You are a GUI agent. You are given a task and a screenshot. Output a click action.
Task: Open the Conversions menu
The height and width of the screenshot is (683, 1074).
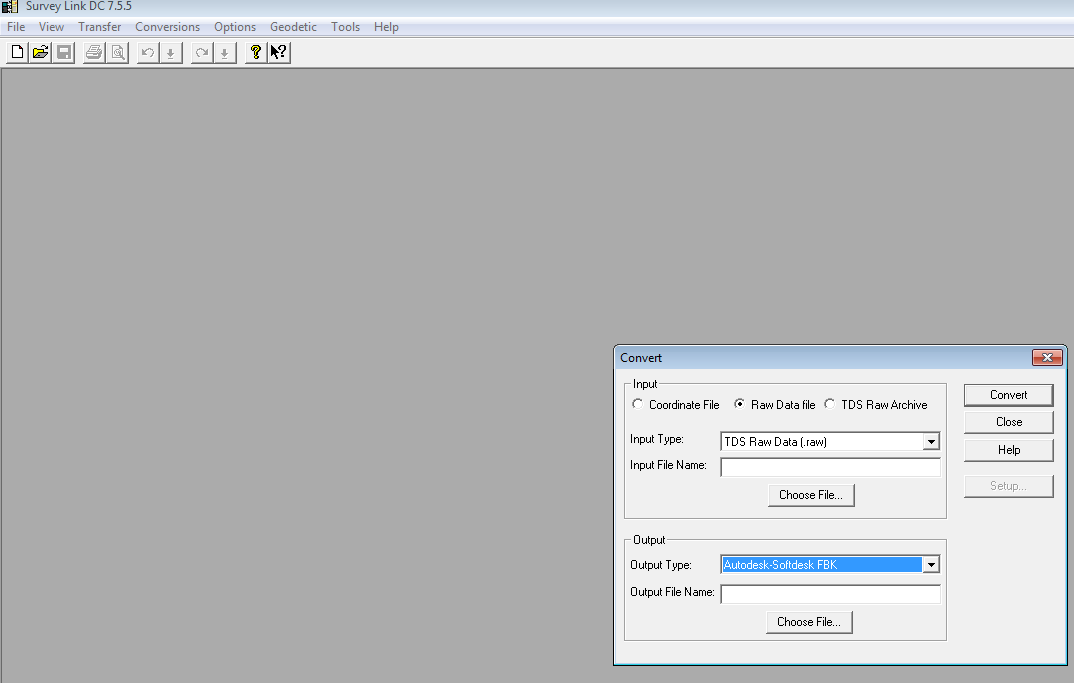click(x=167, y=26)
